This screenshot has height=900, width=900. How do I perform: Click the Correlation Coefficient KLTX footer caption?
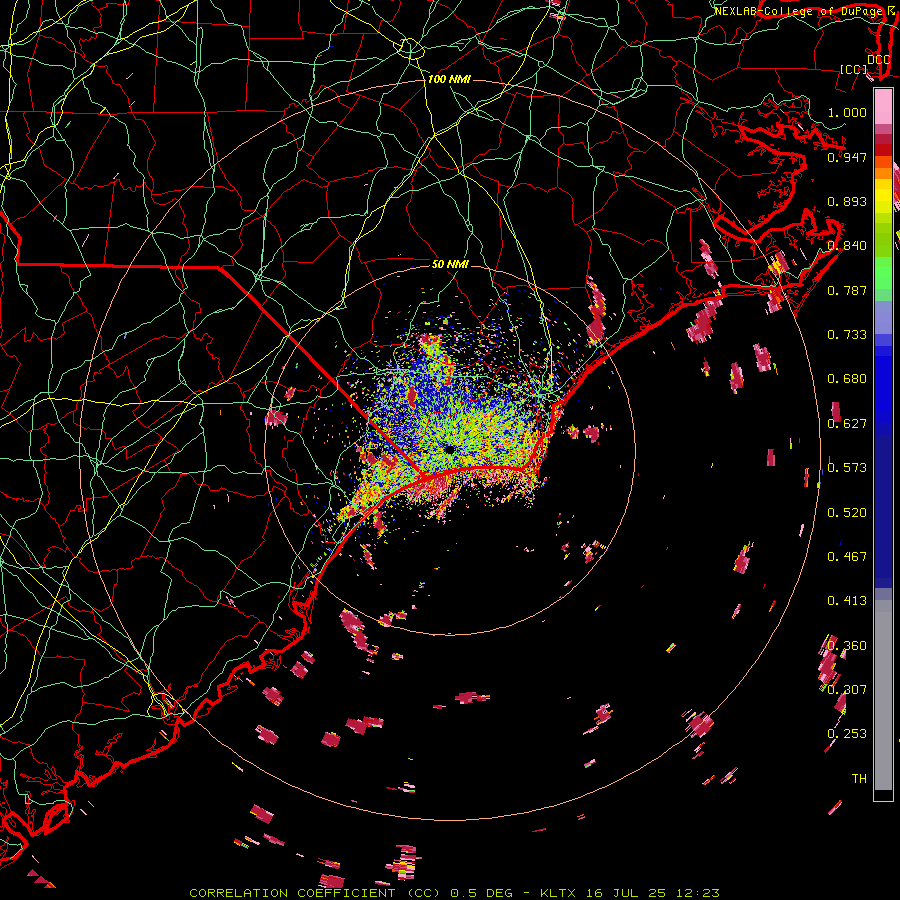coord(454,893)
